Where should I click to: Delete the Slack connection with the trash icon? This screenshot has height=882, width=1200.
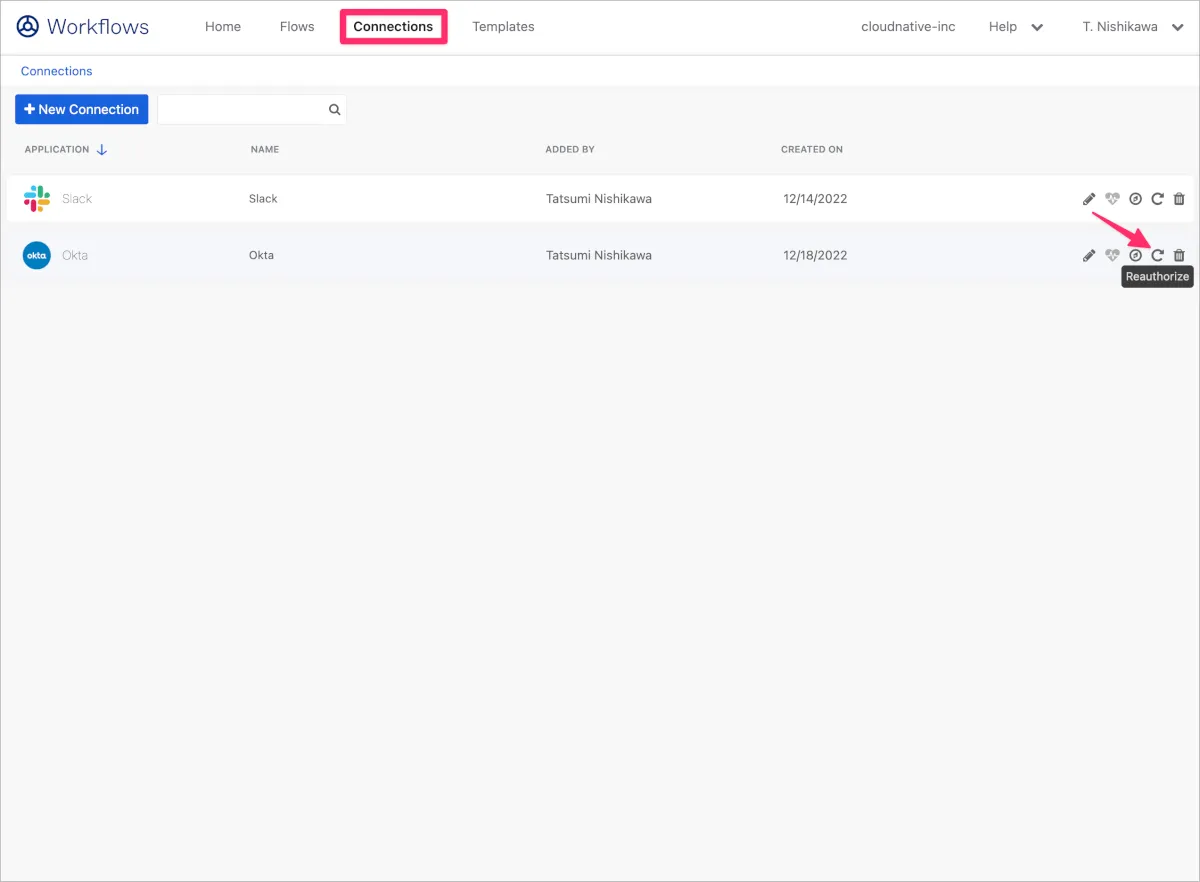pyautogui.click(x=1179, y=199)
